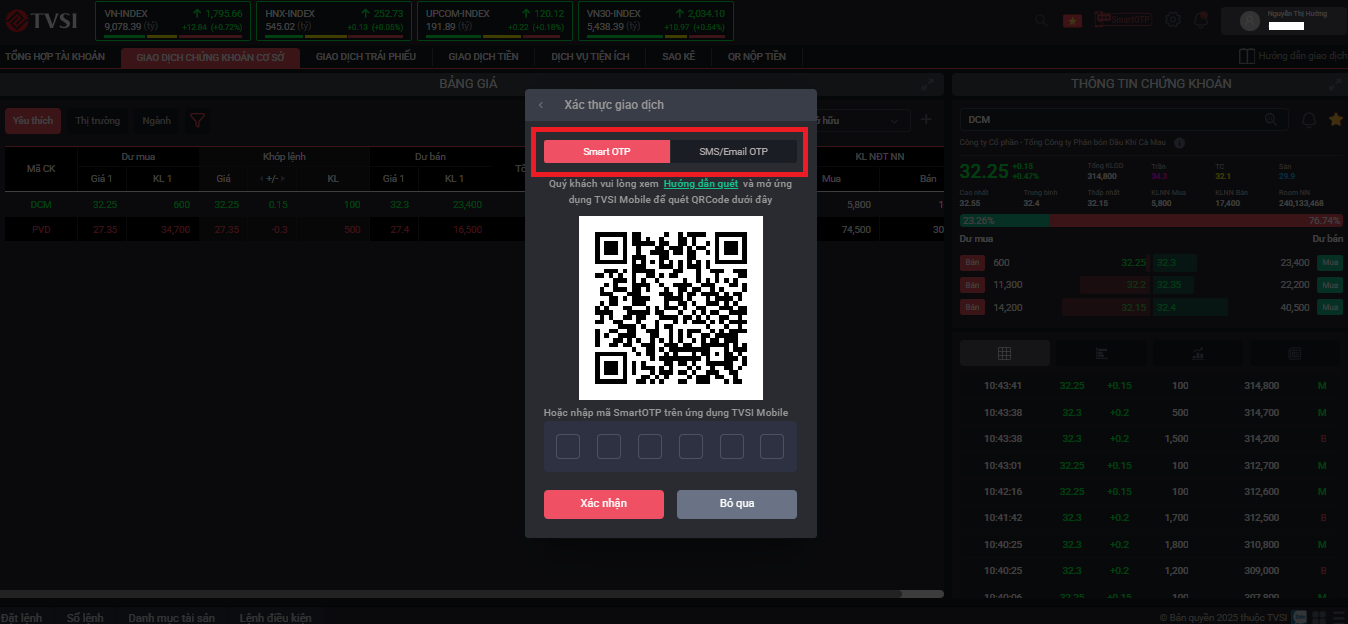Click the red filter funnel icon

[198, 121]
